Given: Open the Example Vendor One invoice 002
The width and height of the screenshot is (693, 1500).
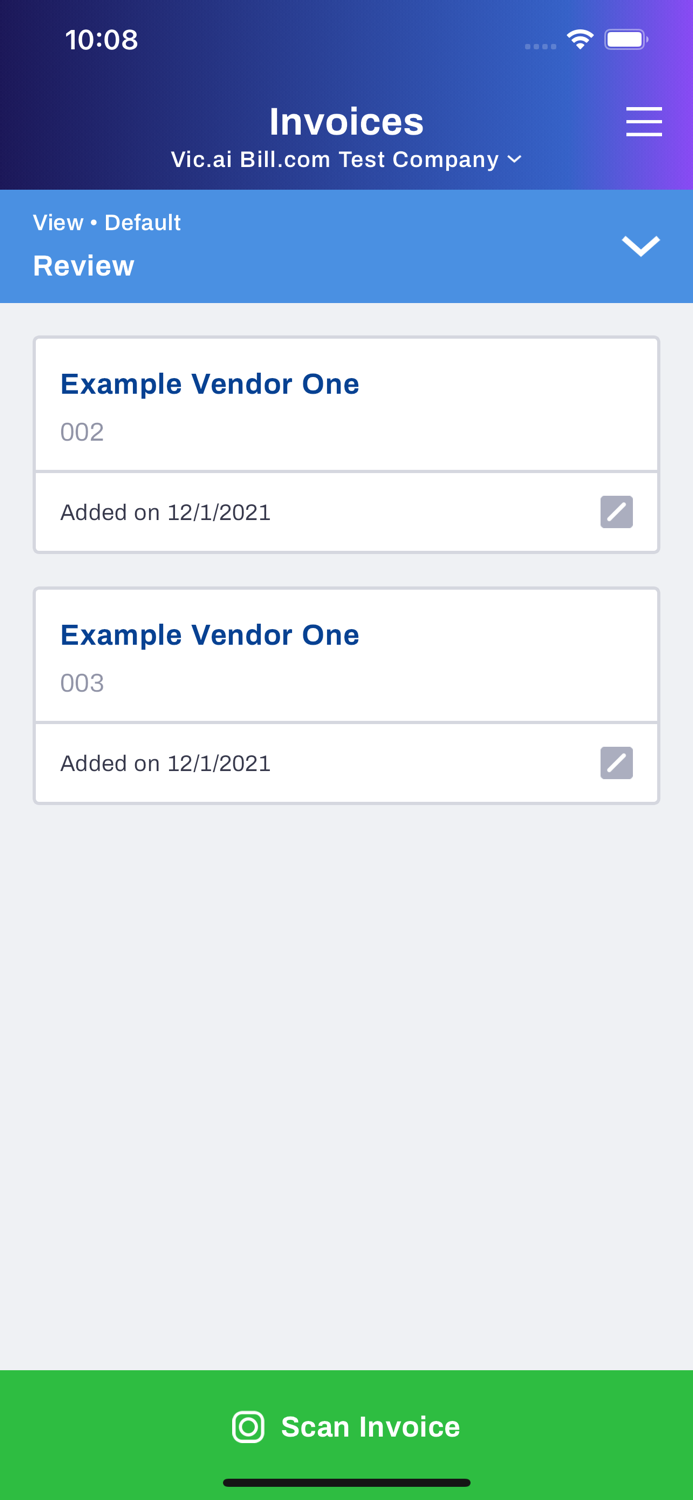Looking at the screenshot, I should (210, 383).
